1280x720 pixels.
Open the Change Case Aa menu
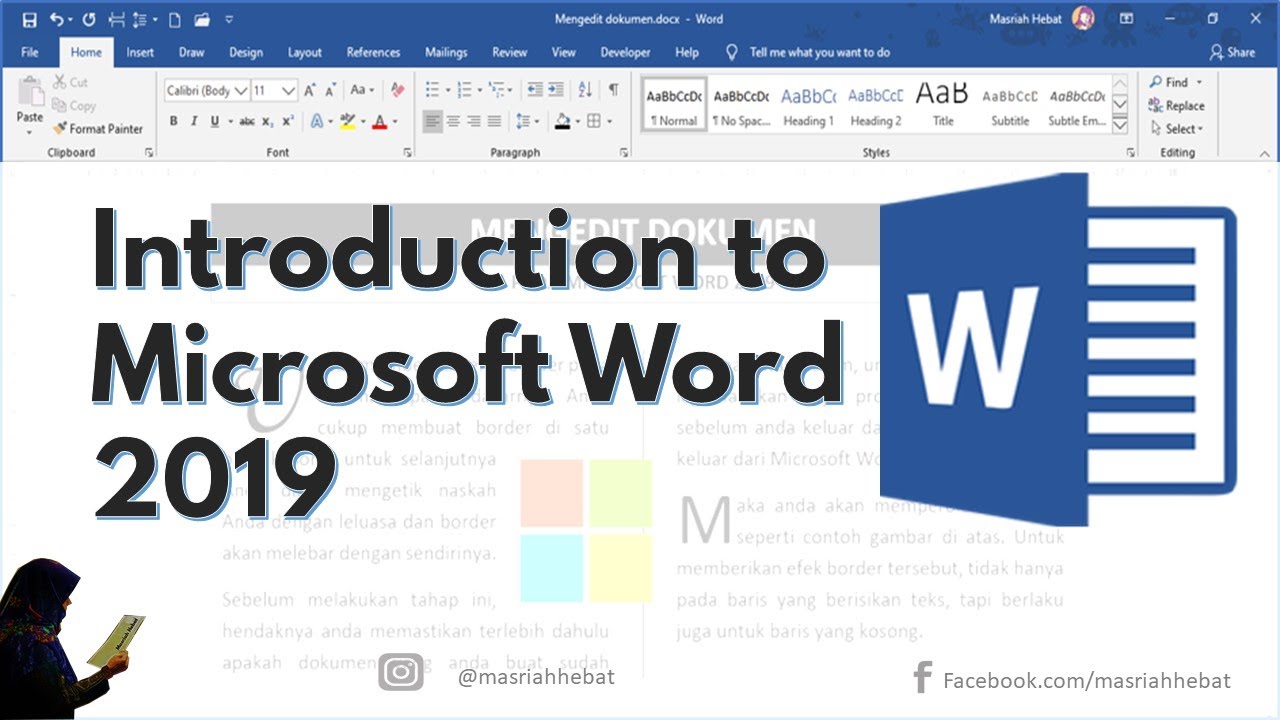362,90
